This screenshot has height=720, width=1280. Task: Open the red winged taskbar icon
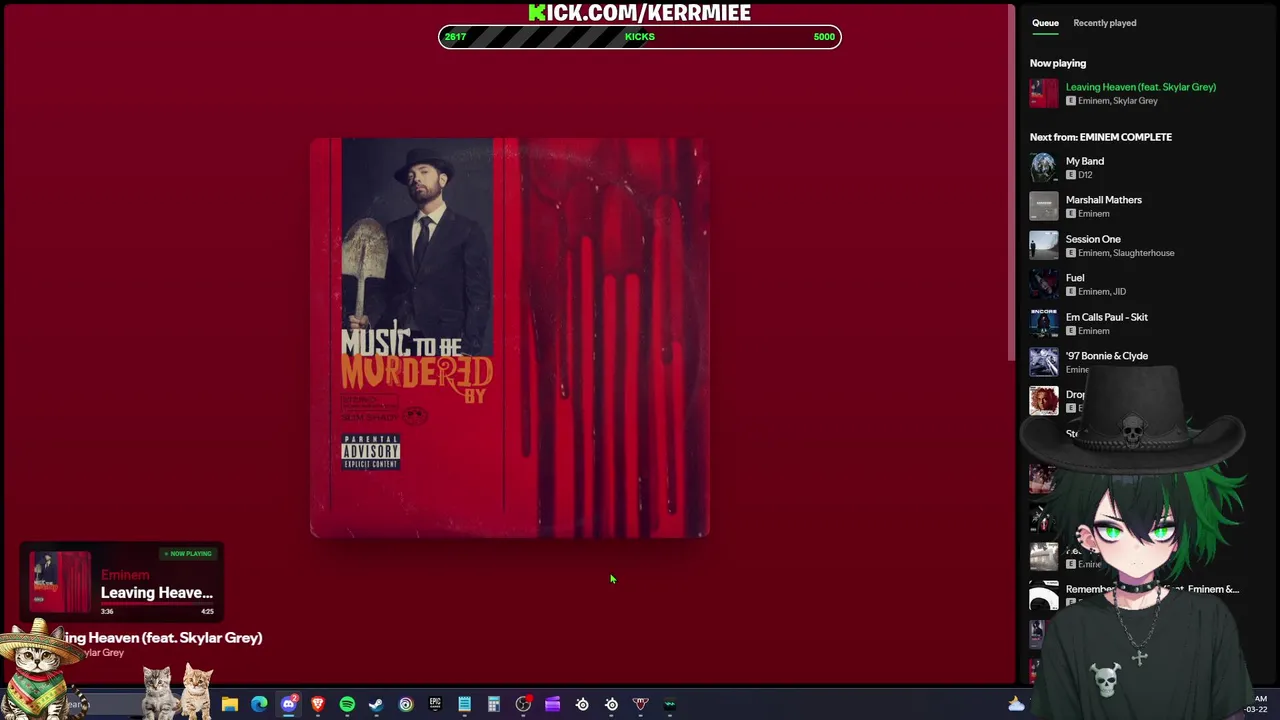point(641,704)
